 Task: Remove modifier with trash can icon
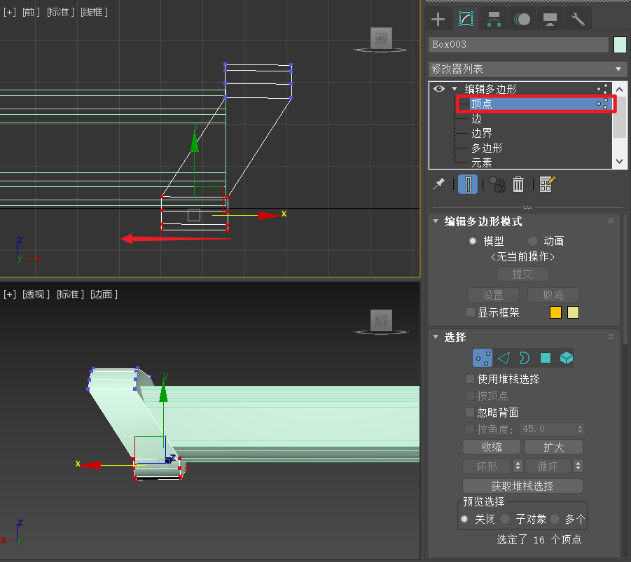518,184
